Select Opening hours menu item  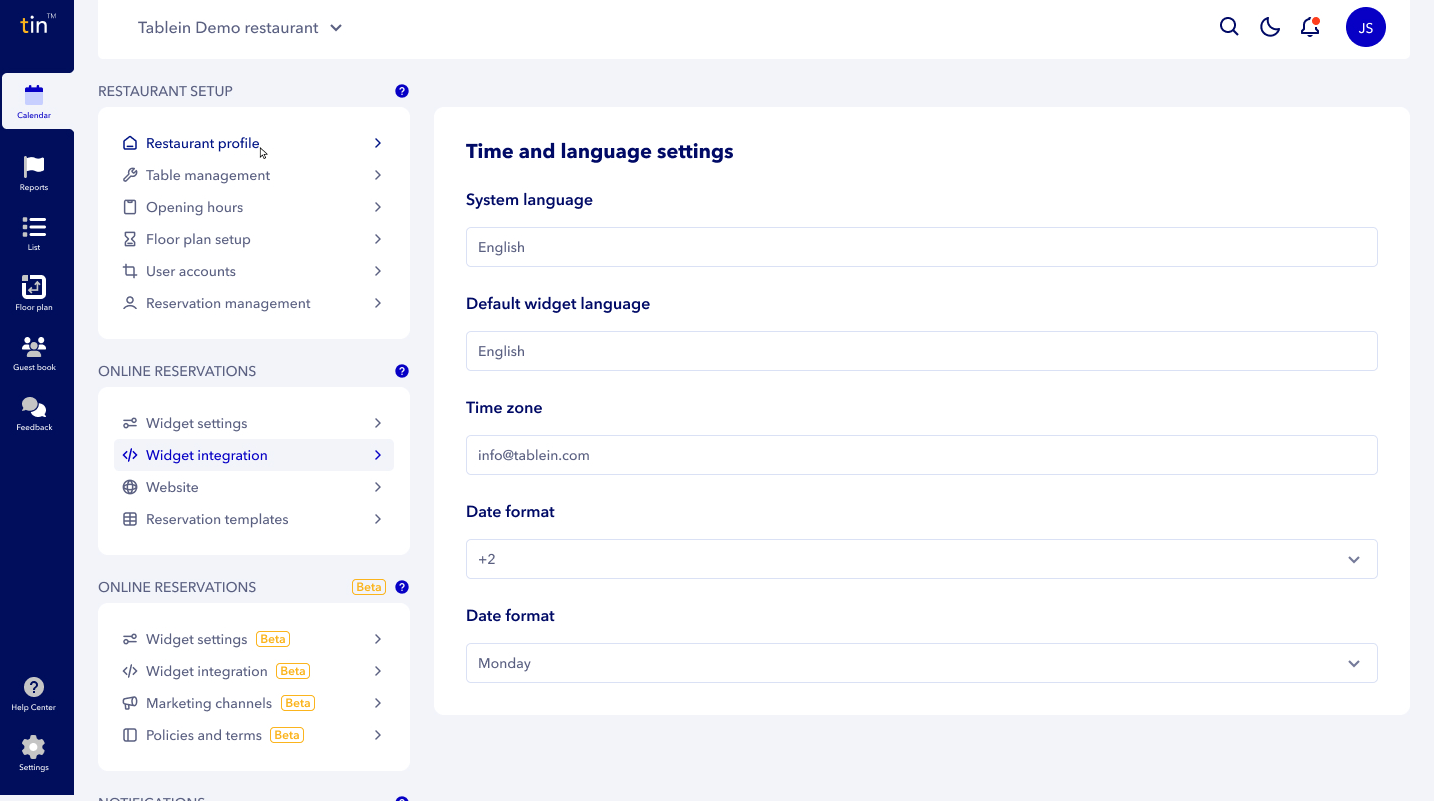click(254, 207)
